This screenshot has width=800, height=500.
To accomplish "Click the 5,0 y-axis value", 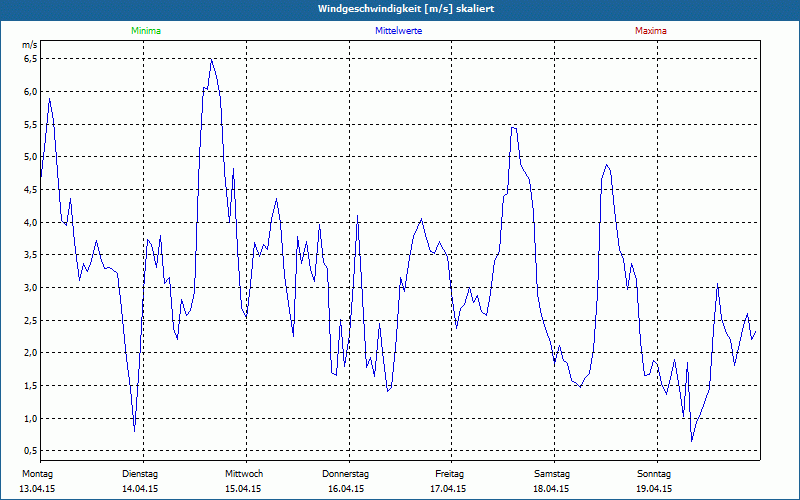I will pyautogui.click(x=31, y=157).
